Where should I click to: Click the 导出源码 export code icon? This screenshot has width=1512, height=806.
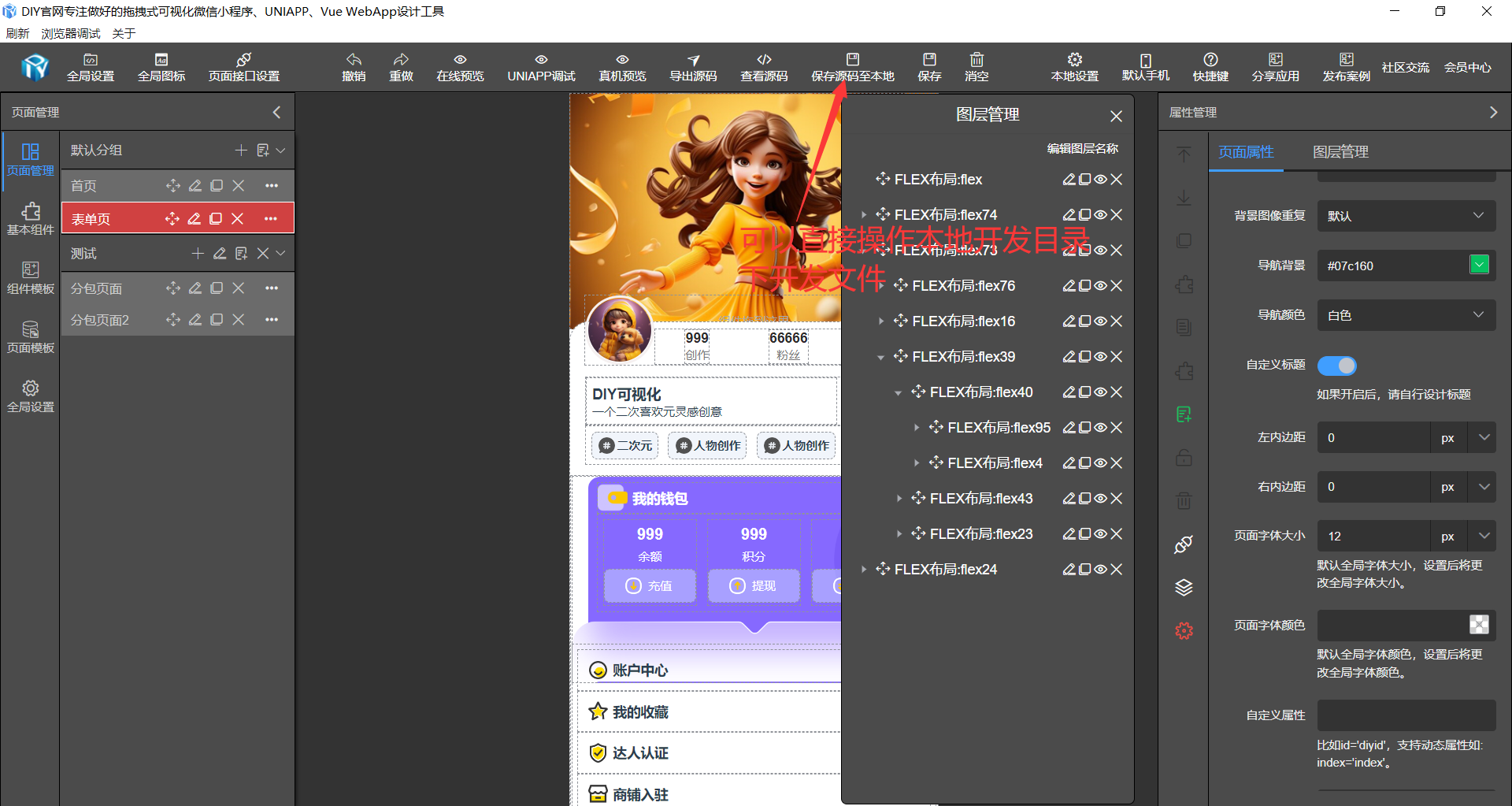[x=692, y=67]
